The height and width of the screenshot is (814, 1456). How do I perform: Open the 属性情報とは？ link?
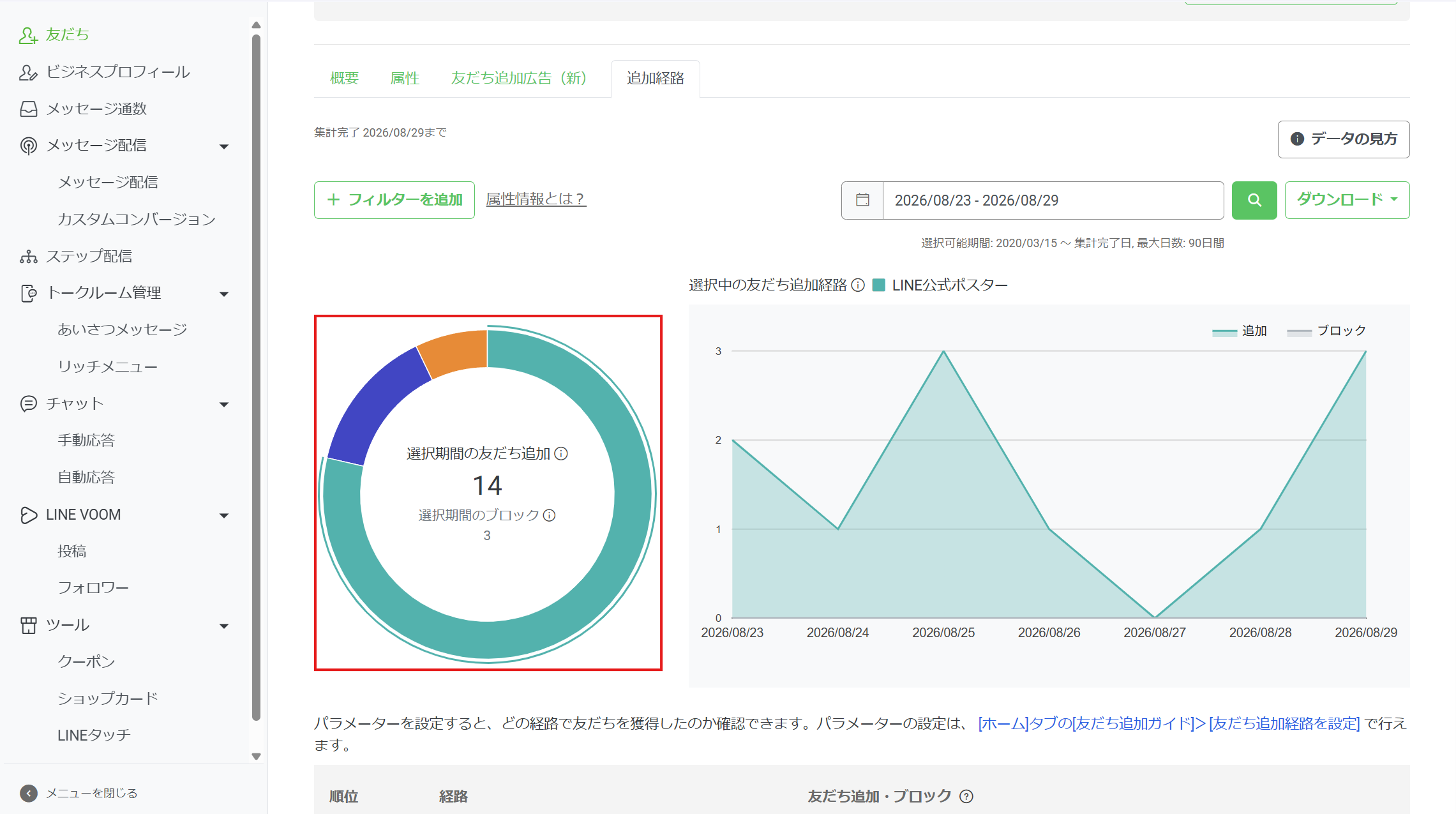point(536,199)
